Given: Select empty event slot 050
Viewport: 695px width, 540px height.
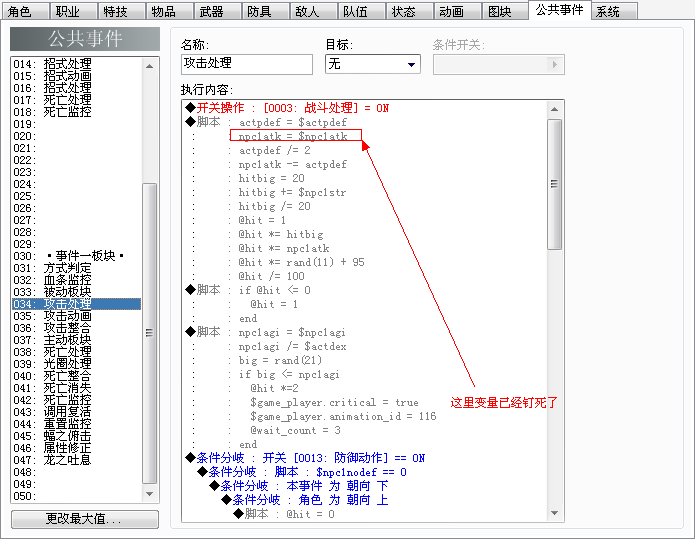Looking at the screenshot, I should click(x=76, y=496).
